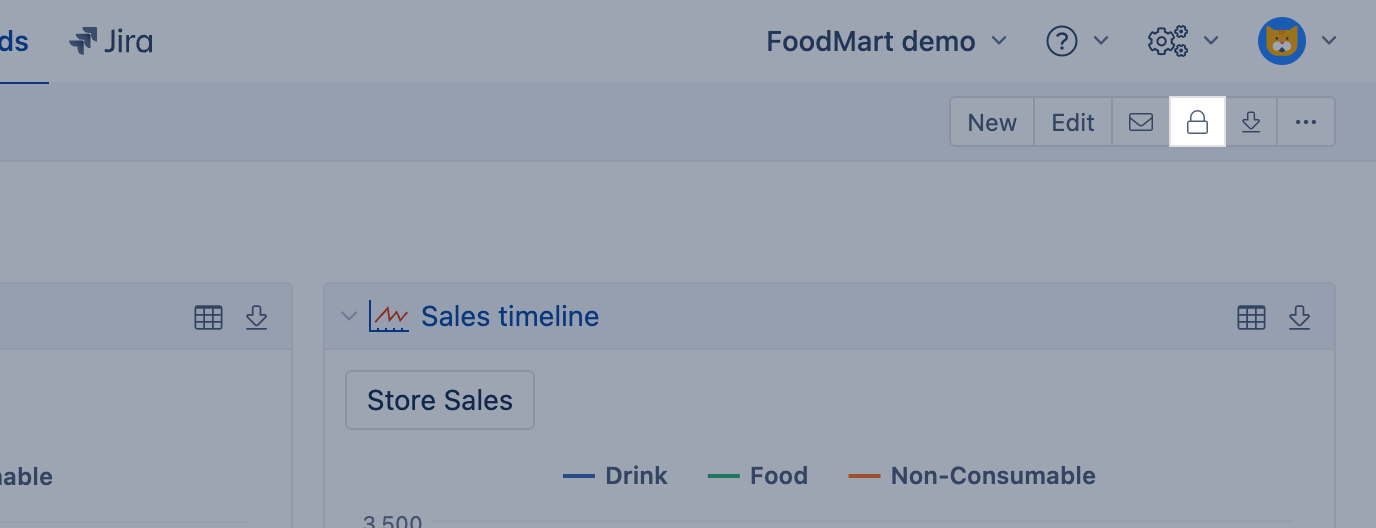The height and width of the screenshot is (528, 1376).
Task: Toggle the Non-Consumable legend series
Action: point(972,476)
